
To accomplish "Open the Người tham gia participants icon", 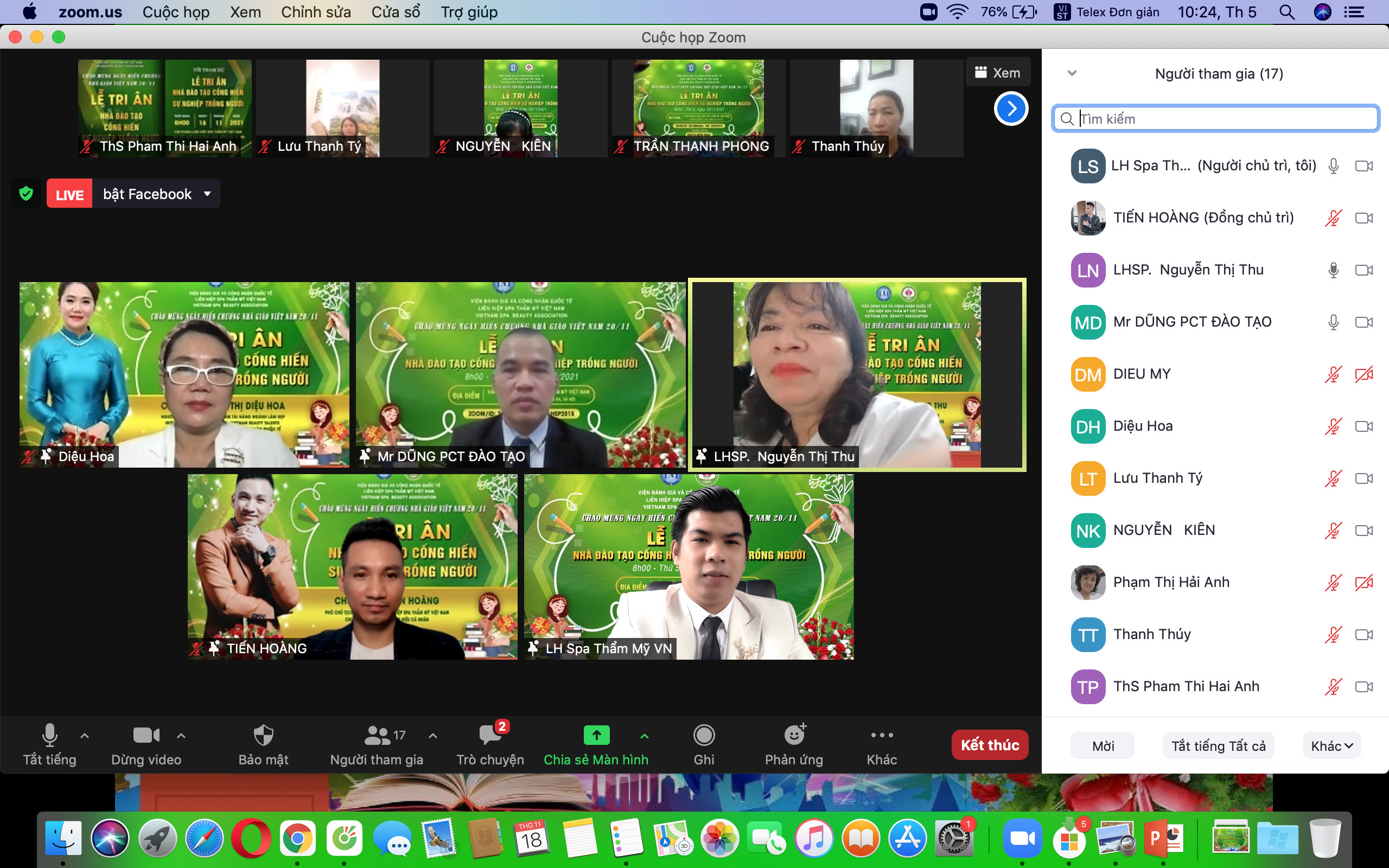I will pyautogui.click(x=377, y=736).
